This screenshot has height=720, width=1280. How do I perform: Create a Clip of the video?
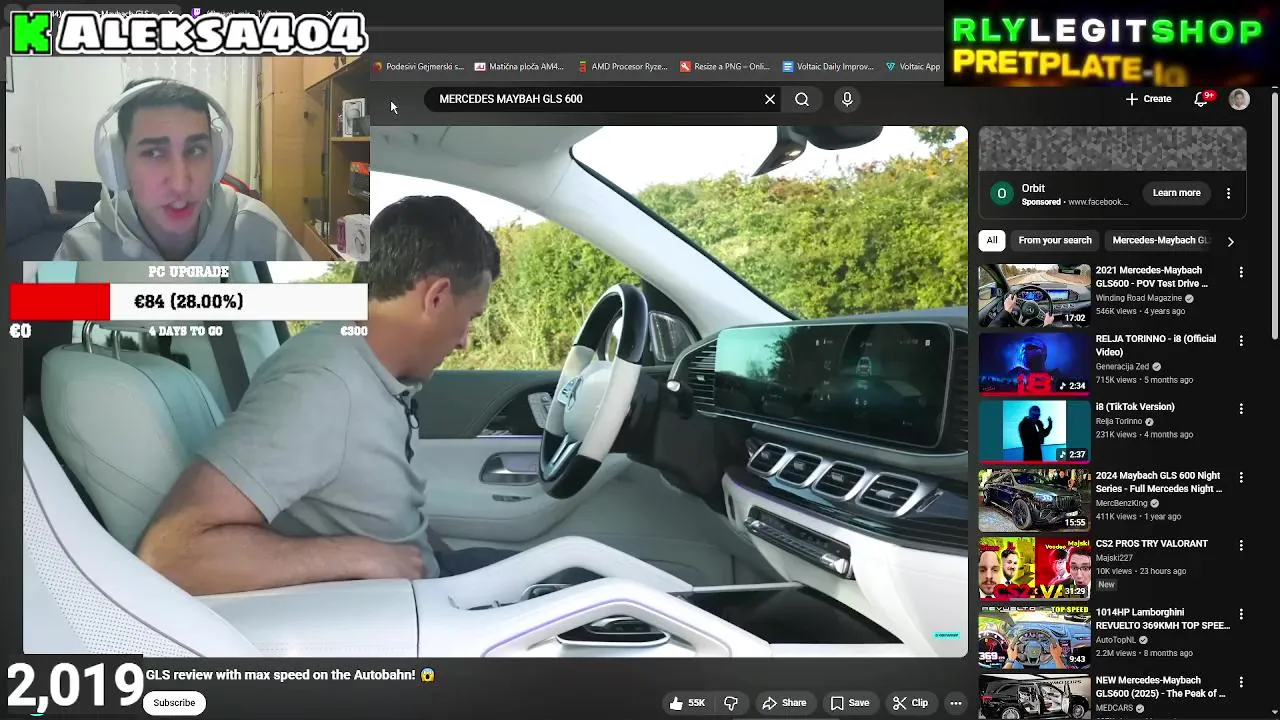[910, 703]
